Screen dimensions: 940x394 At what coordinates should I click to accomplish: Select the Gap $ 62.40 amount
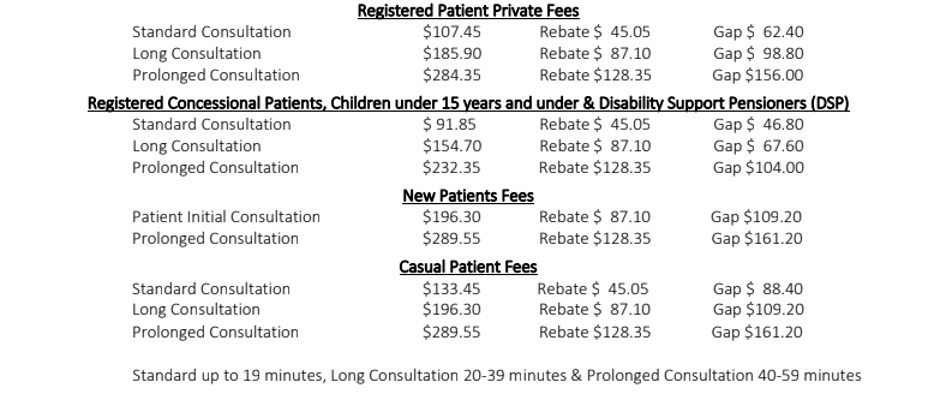tap(758, 32)
